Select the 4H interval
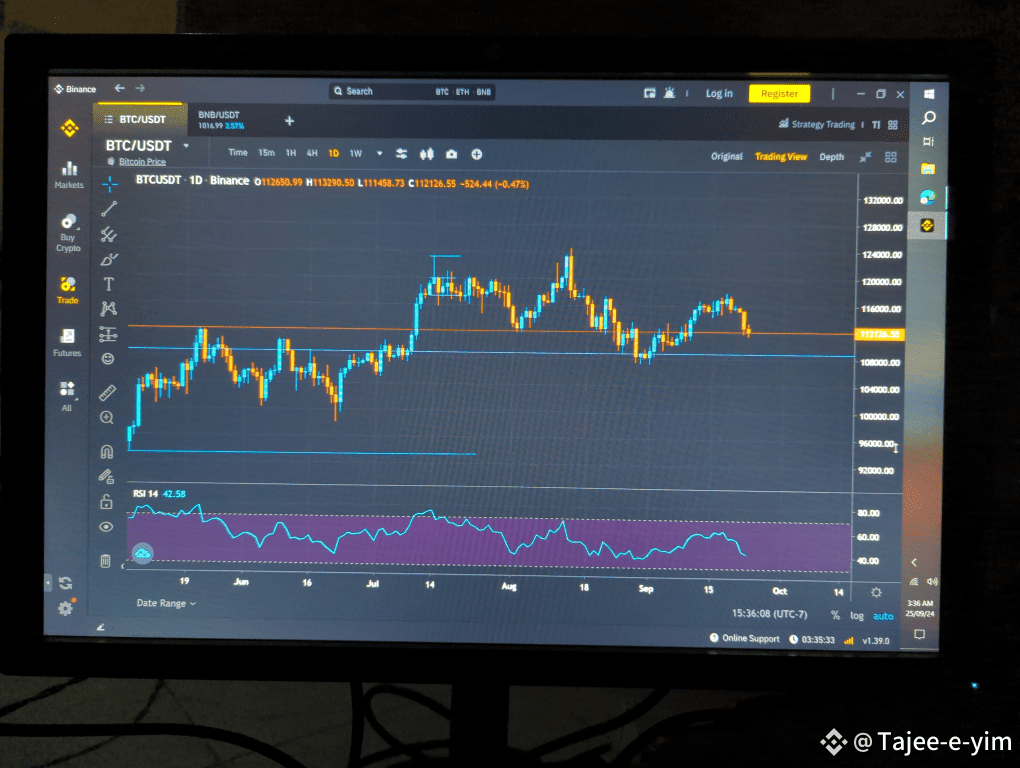The height and width of the screenshot is (768, 1020). point(312,153)
